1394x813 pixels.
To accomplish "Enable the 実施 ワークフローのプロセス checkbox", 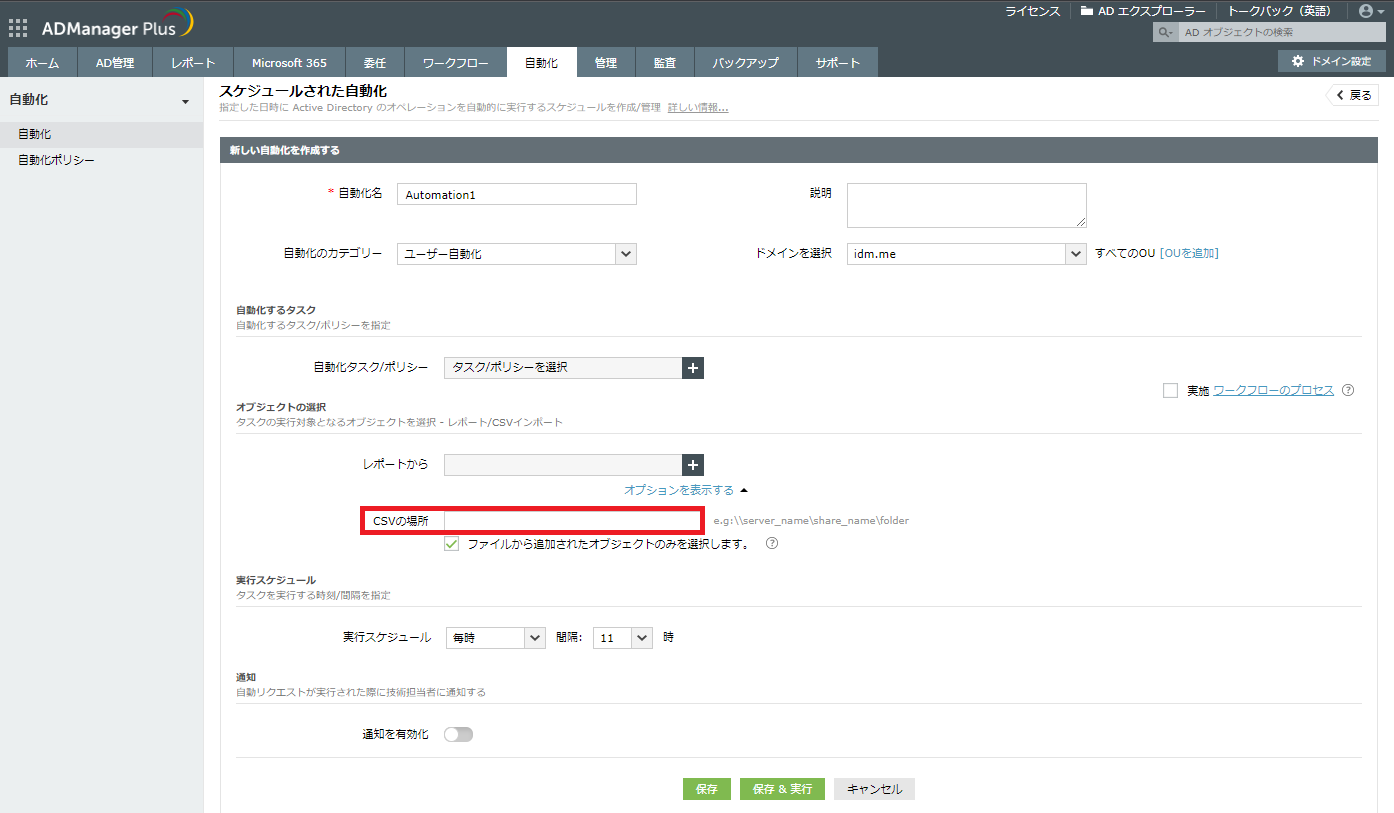I will [1170, 391].
